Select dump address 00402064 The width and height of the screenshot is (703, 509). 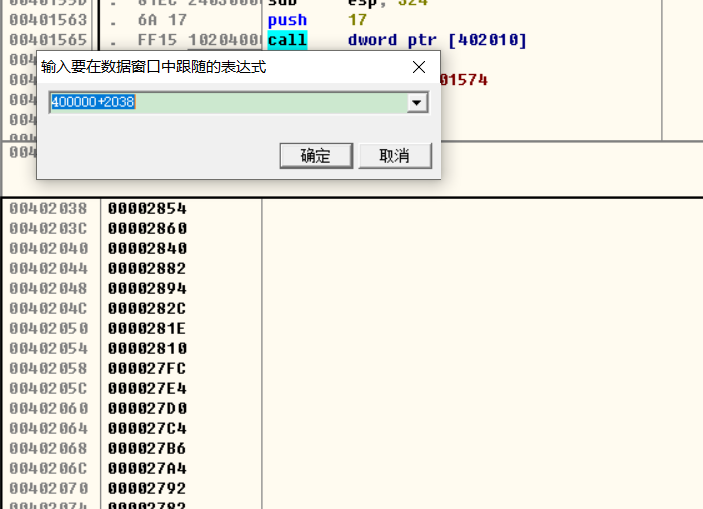pos(48,428)
